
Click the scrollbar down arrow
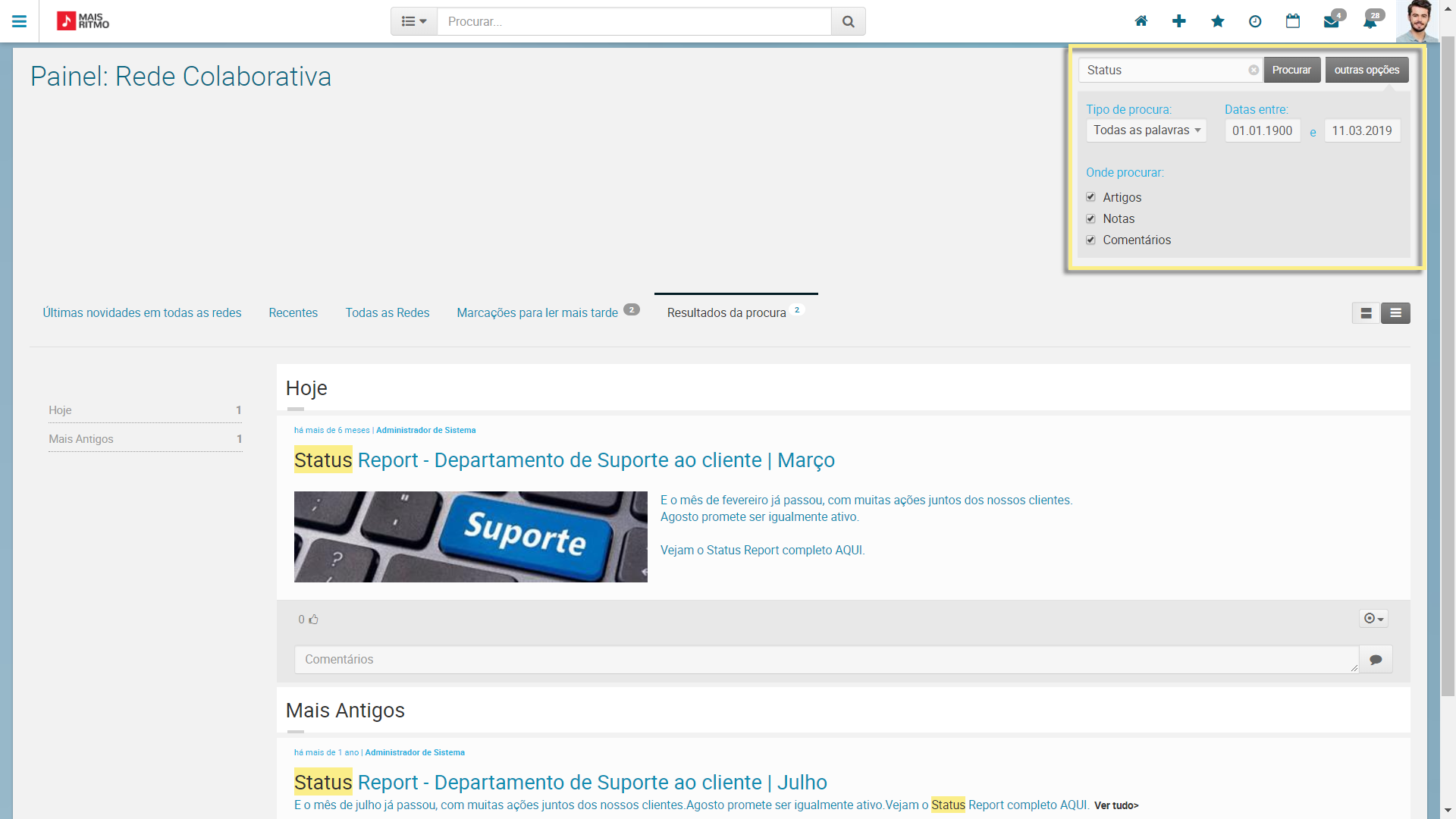pyautogui.click(x=1448, y=811)
